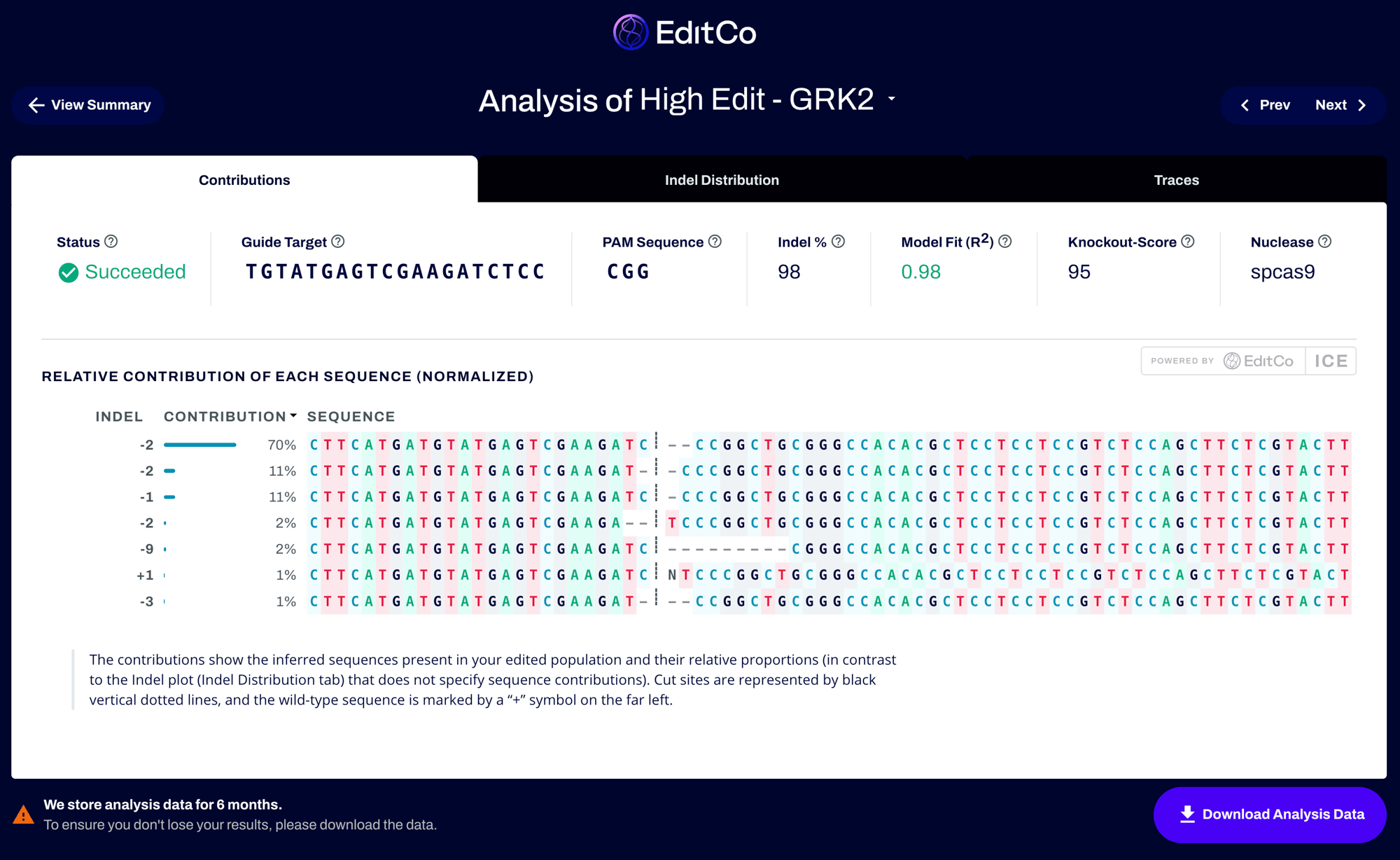The height and width of the screenshot is (860, 1400).
Task: Click the Relative Contribution section heading
Action: [x=288, y=377]
